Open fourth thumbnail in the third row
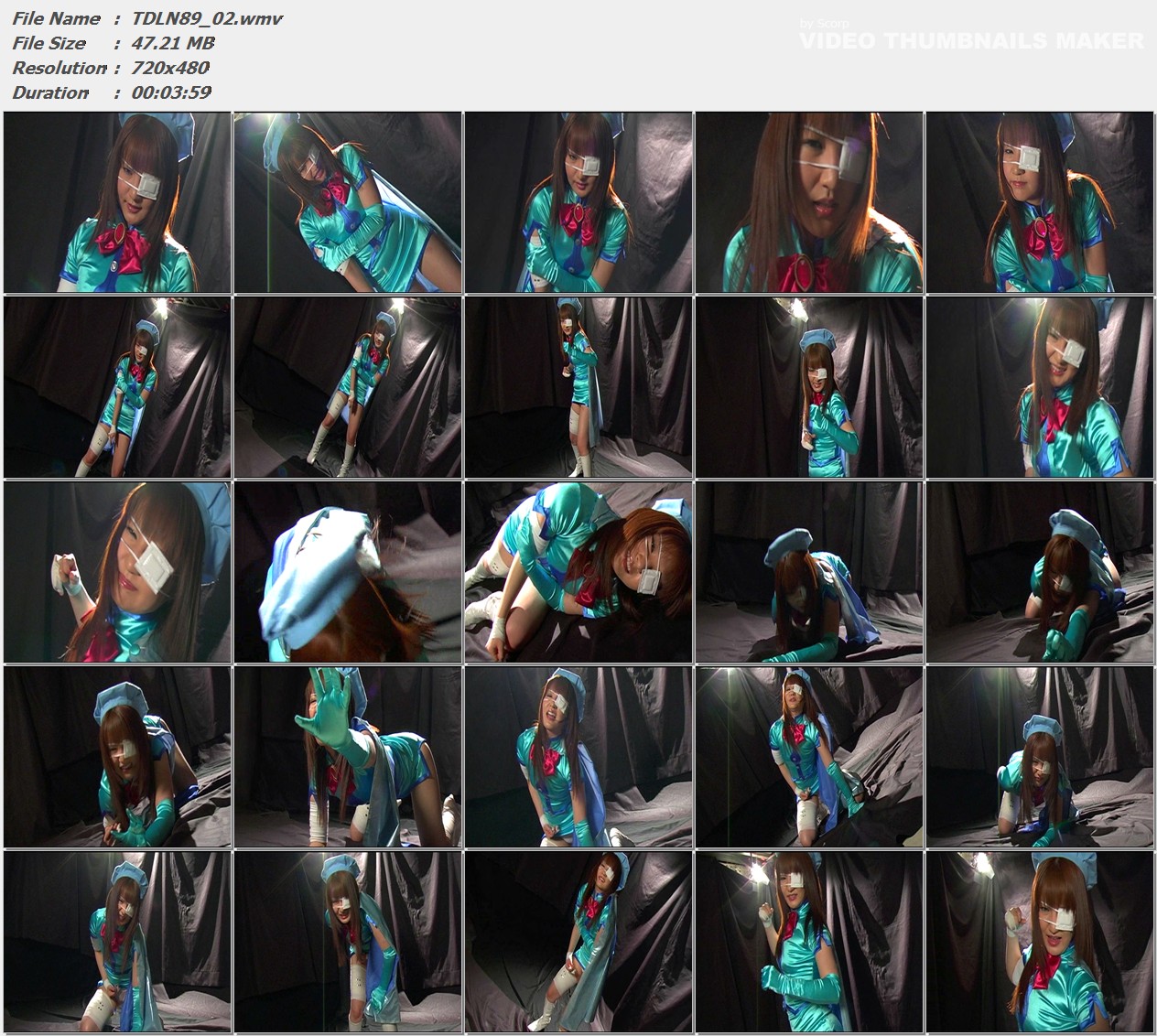 pos(809,572)
